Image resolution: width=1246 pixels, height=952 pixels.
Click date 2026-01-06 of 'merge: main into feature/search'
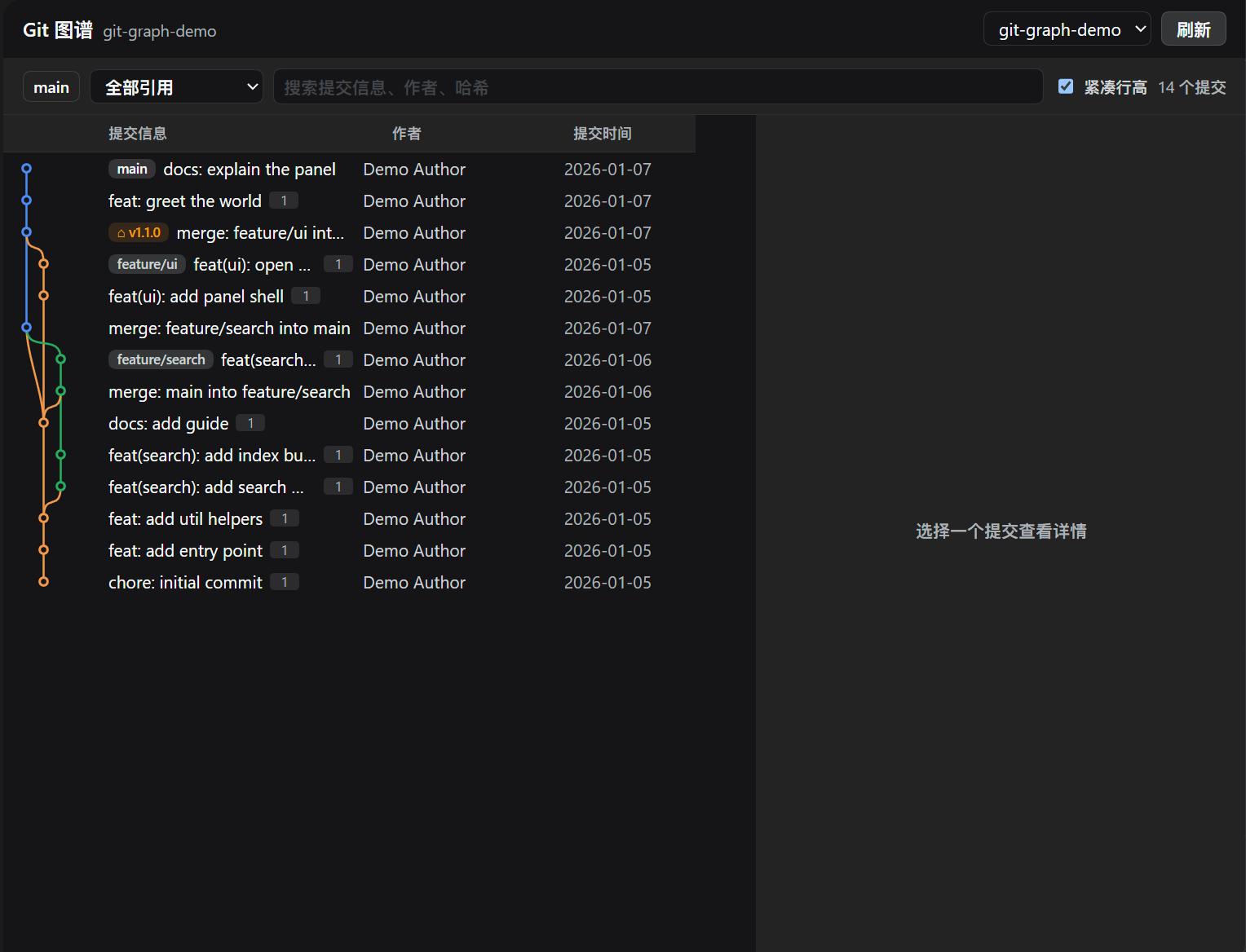(608, 392)
